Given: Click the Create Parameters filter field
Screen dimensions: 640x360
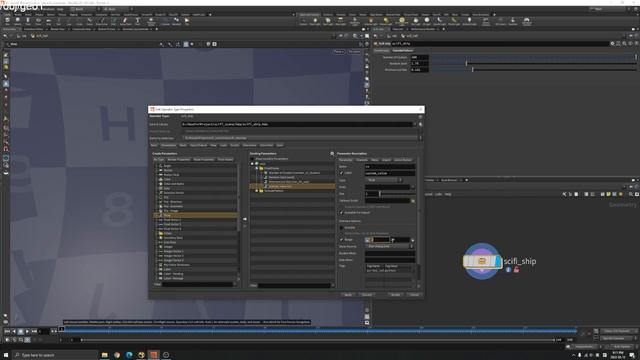Looking at the screenshot, I should (198, 284).
